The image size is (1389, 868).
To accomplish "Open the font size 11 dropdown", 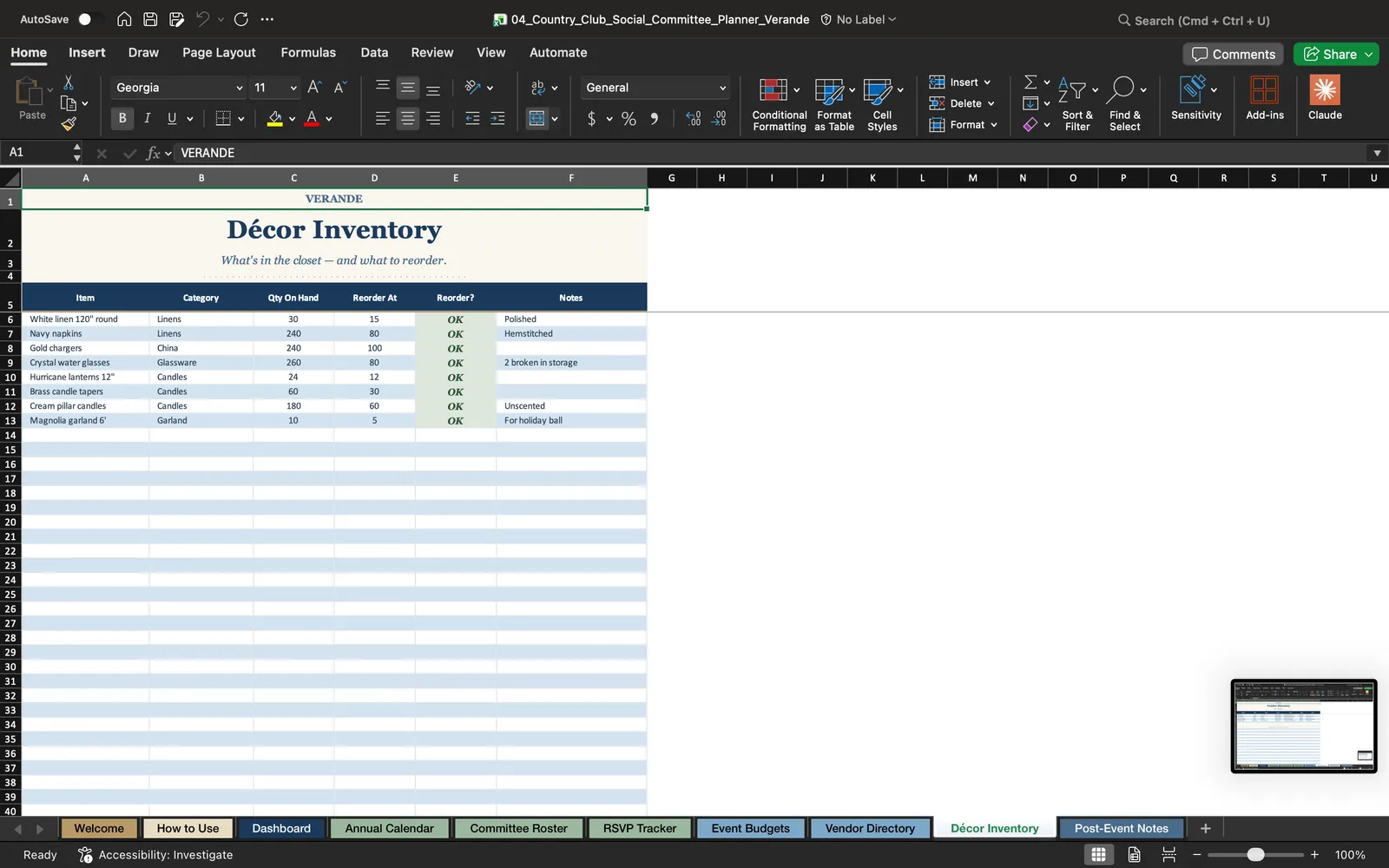I will pos(293,88).
